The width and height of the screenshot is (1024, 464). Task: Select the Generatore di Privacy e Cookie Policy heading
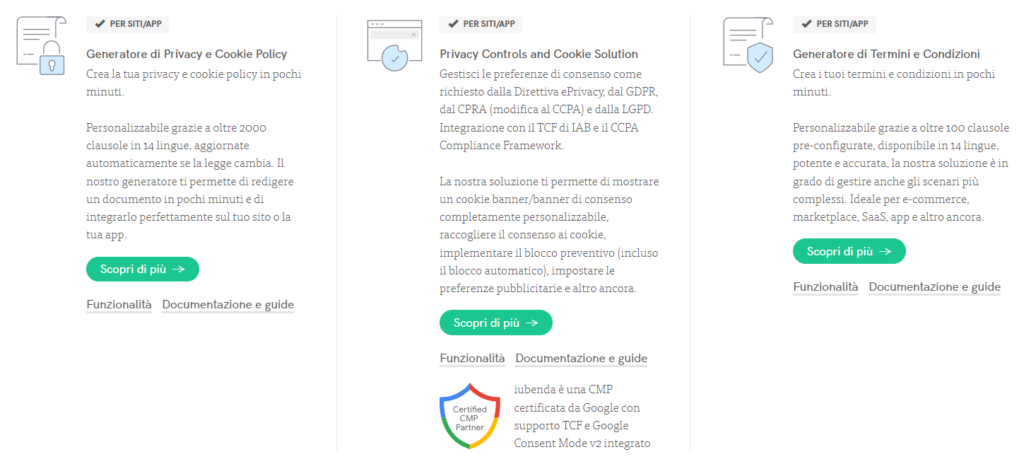pyautogui.click(x=187, y=54)
